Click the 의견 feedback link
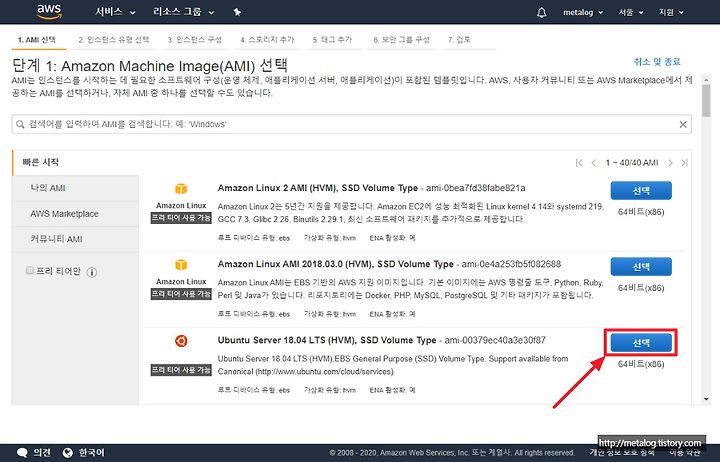 click(42, 453)
